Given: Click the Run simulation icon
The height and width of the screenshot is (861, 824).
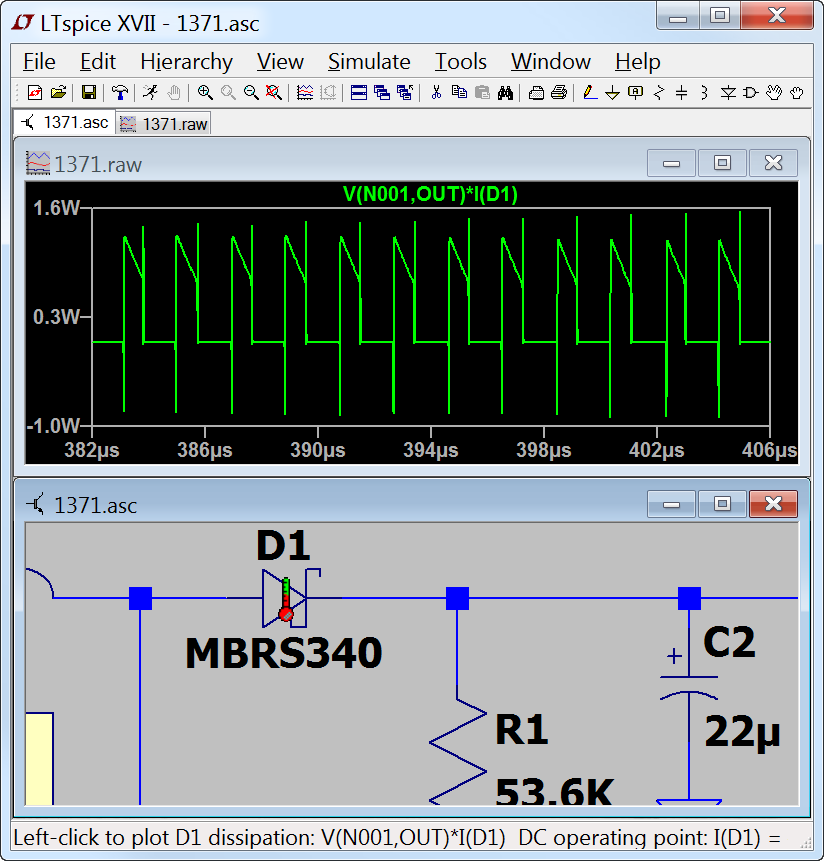Looking at the screenshot, I should (150, 93).
